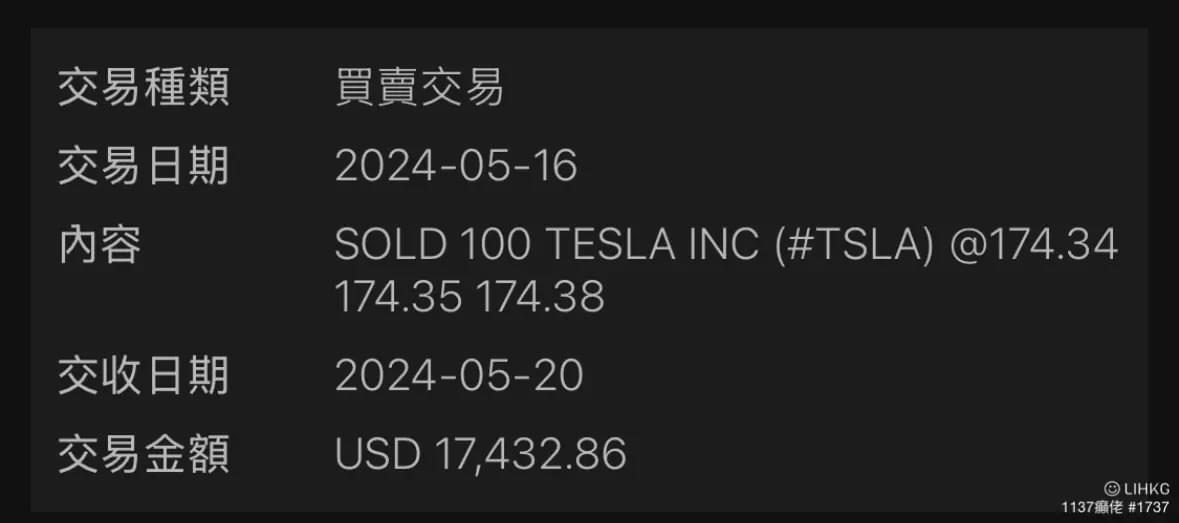Click the trade date 2024-05-16
Screen dimensions: 1179x523
click(x=456, y=166)
